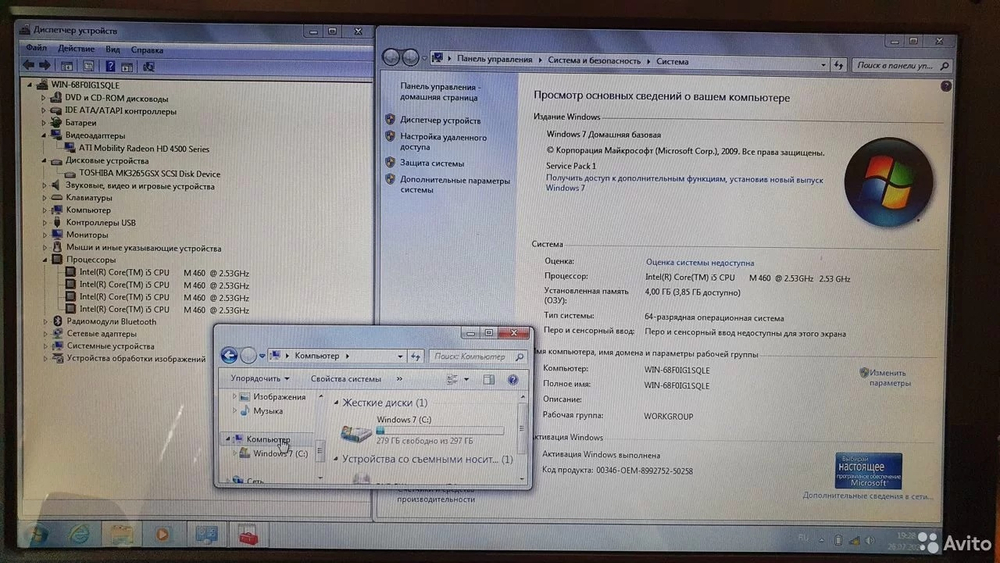The width and height of the screenshot is (1000, 563).
Task: Open Панель управления домашняя страница link
Action: pos(439,92)
